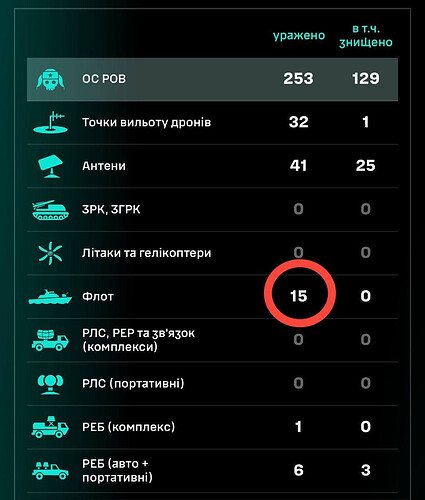Click the Антени row label
Viewport: 425px width, 500px height.
(x=104, y=166)
